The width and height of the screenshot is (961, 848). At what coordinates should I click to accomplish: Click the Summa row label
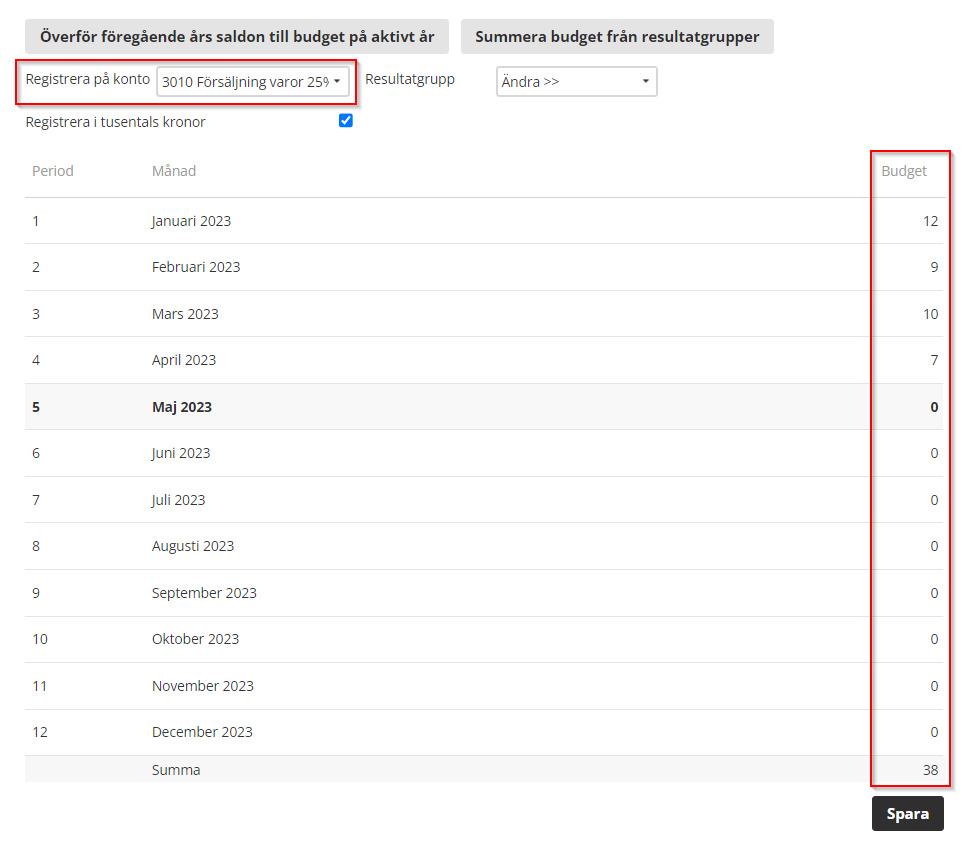click(176, 770)
